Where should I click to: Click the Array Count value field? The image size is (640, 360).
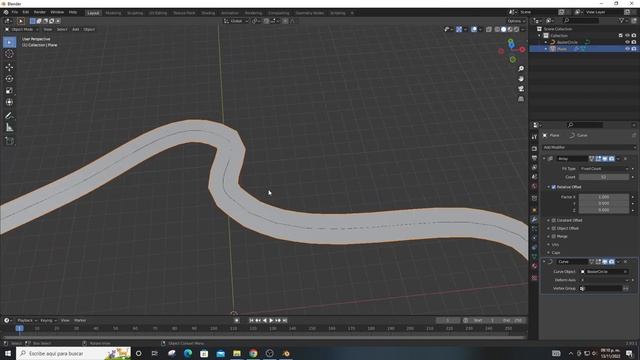[604, 177]
